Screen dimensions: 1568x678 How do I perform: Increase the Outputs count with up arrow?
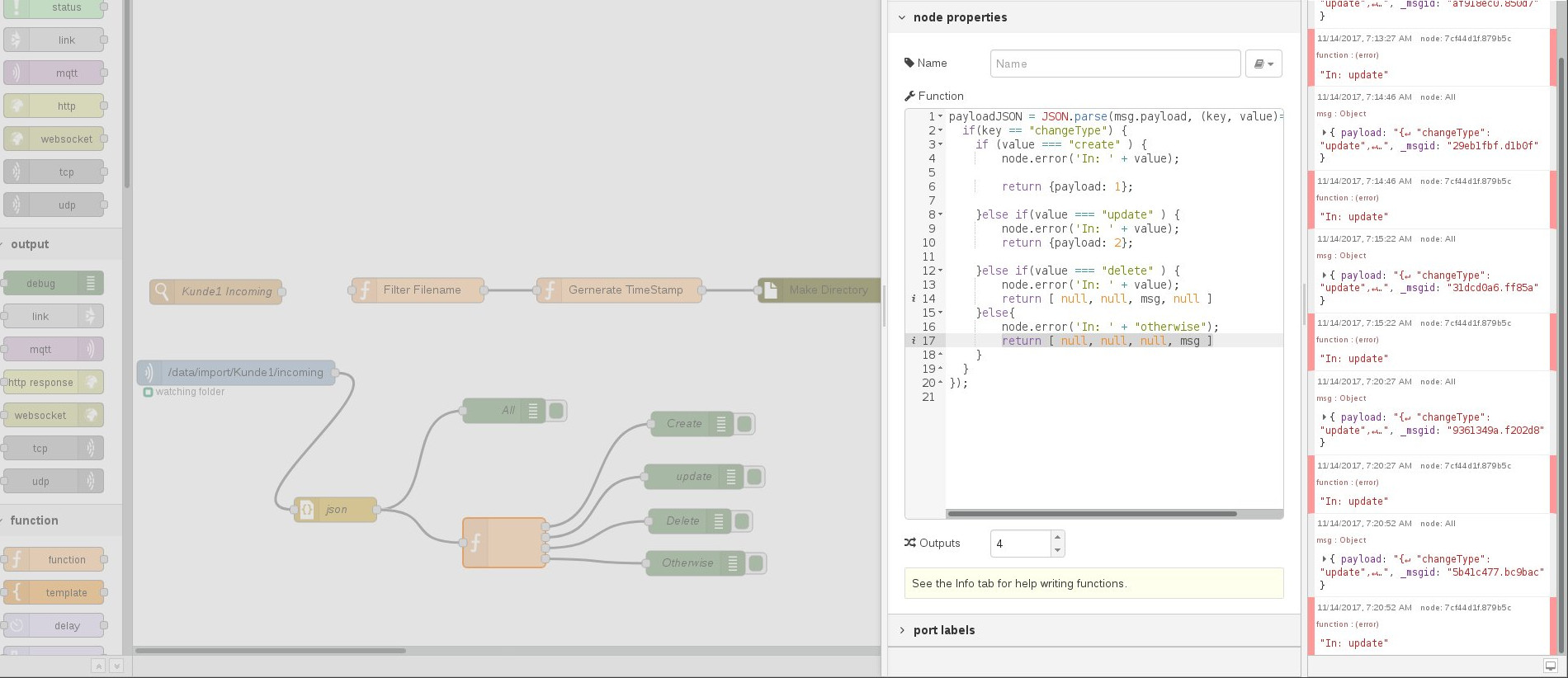click(x=1057, y=537)
